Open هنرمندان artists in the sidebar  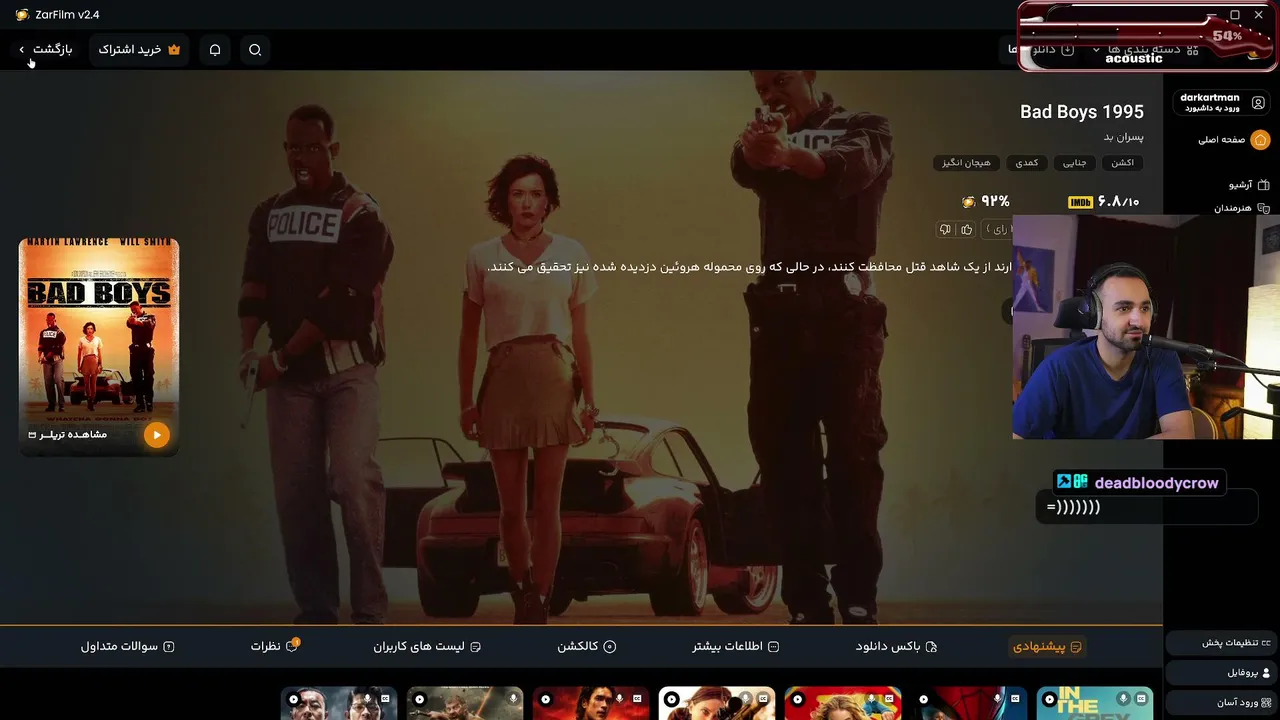1241,208
